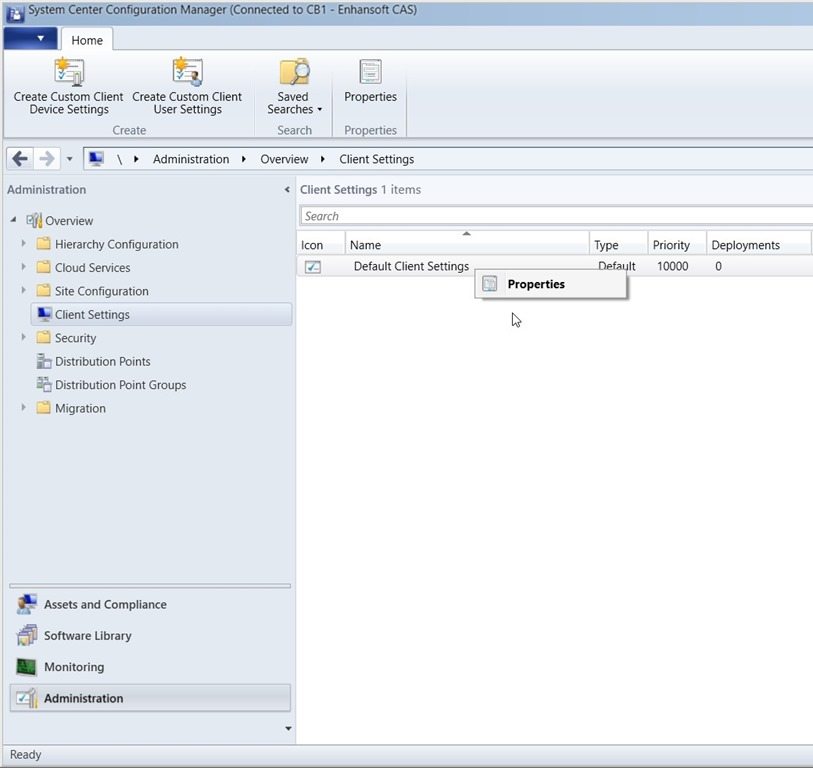This screenshot has height=768, width=813.
Task: Click the application icon in title bar
Action: click(x=15, y=13)
